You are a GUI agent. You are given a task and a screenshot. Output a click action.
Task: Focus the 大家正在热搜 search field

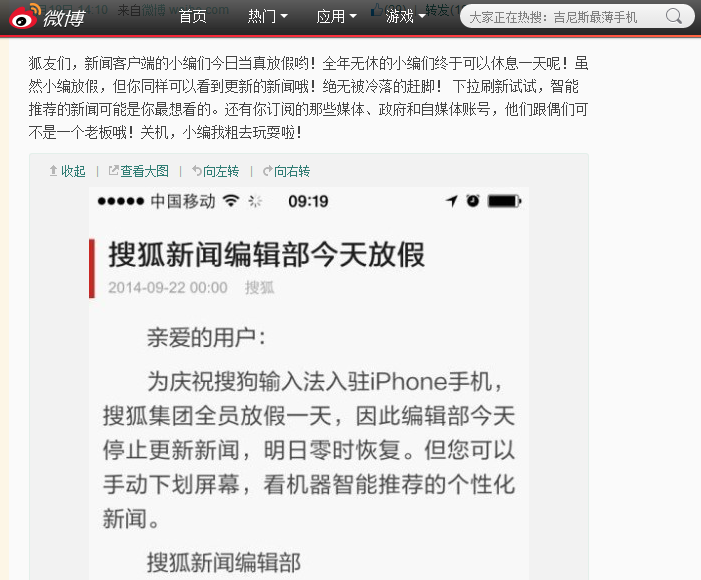564,17
